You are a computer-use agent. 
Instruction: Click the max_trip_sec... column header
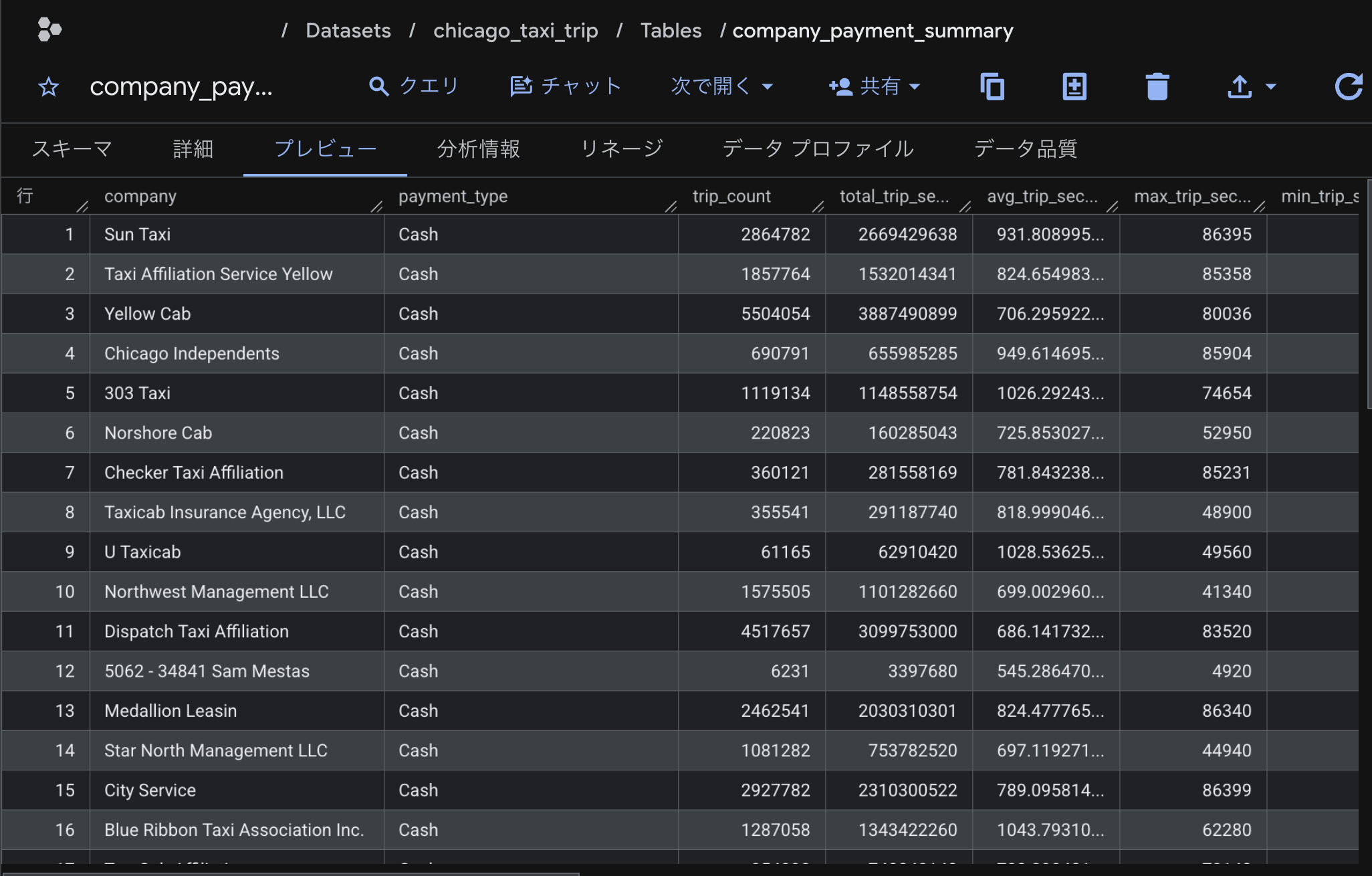[x=1192, y=196]
